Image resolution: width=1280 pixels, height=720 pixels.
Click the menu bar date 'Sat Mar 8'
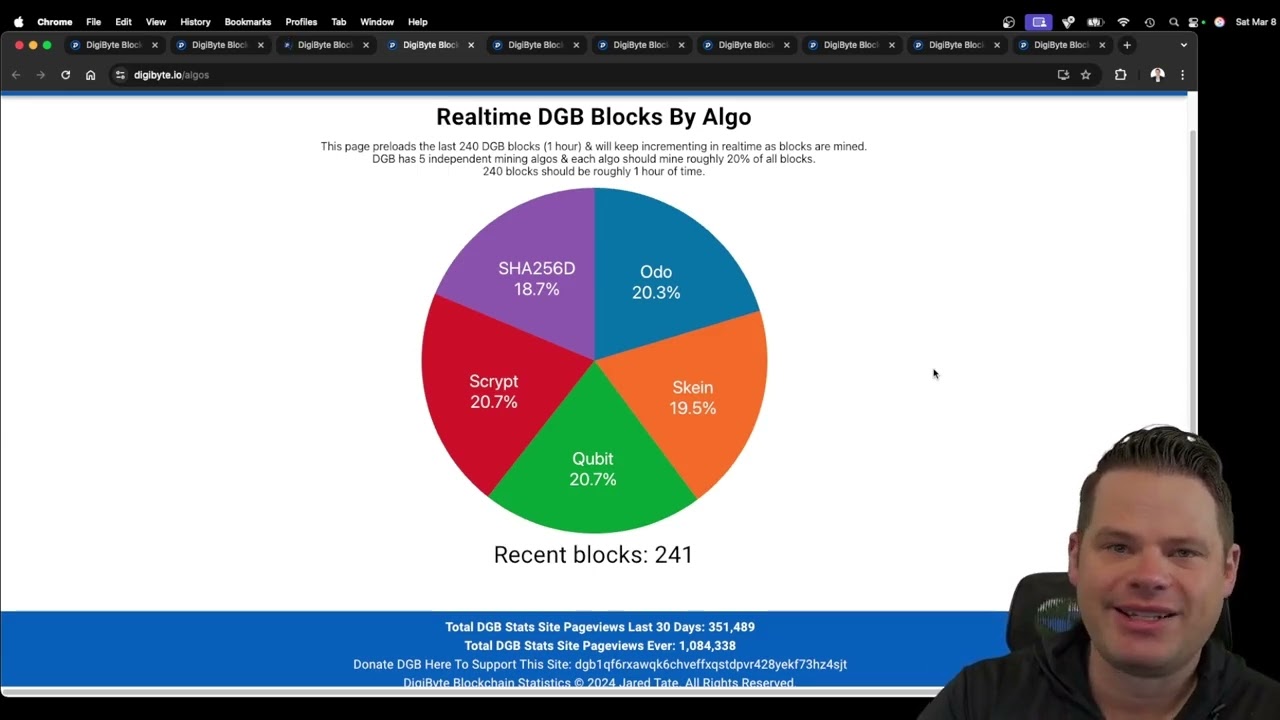(x=1255, y=22)
